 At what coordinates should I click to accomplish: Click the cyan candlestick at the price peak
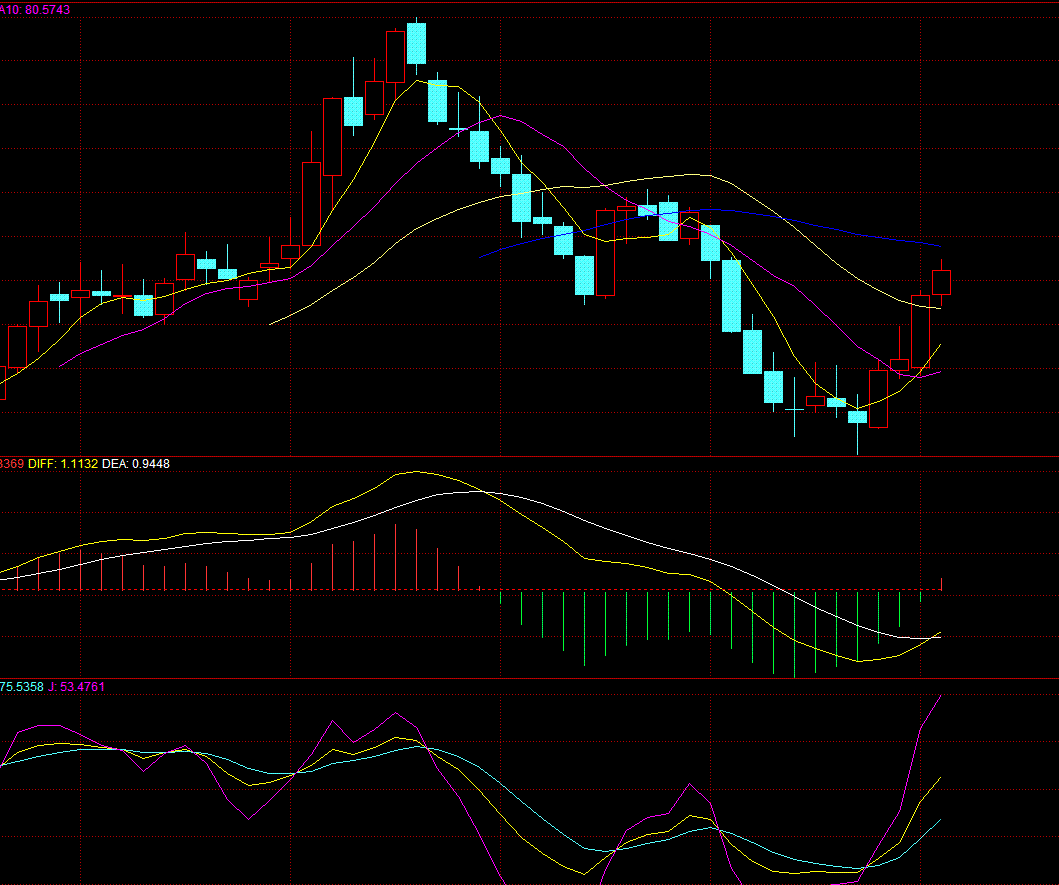(x=416, y=44)
